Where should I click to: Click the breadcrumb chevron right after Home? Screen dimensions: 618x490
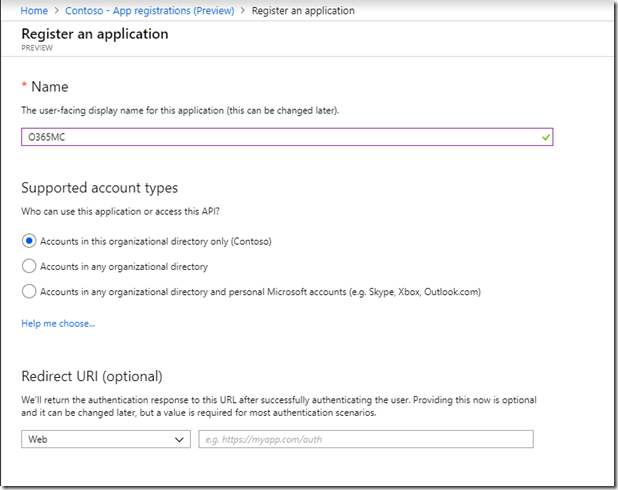pos(56,11)
